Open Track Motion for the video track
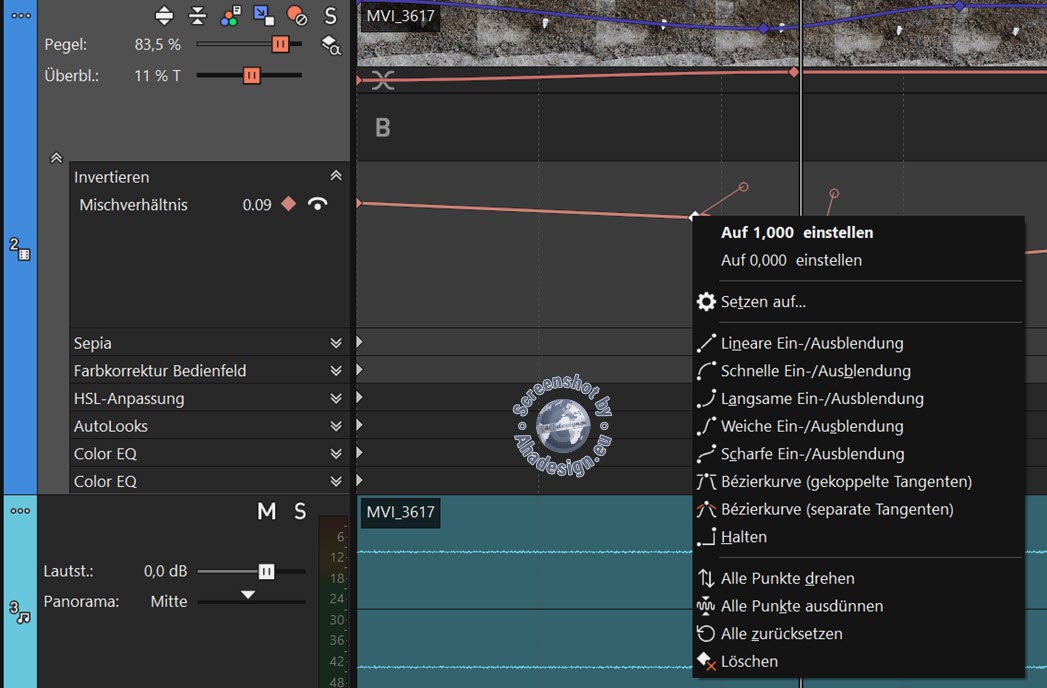 pyautogui.click(x=264, y=15)
